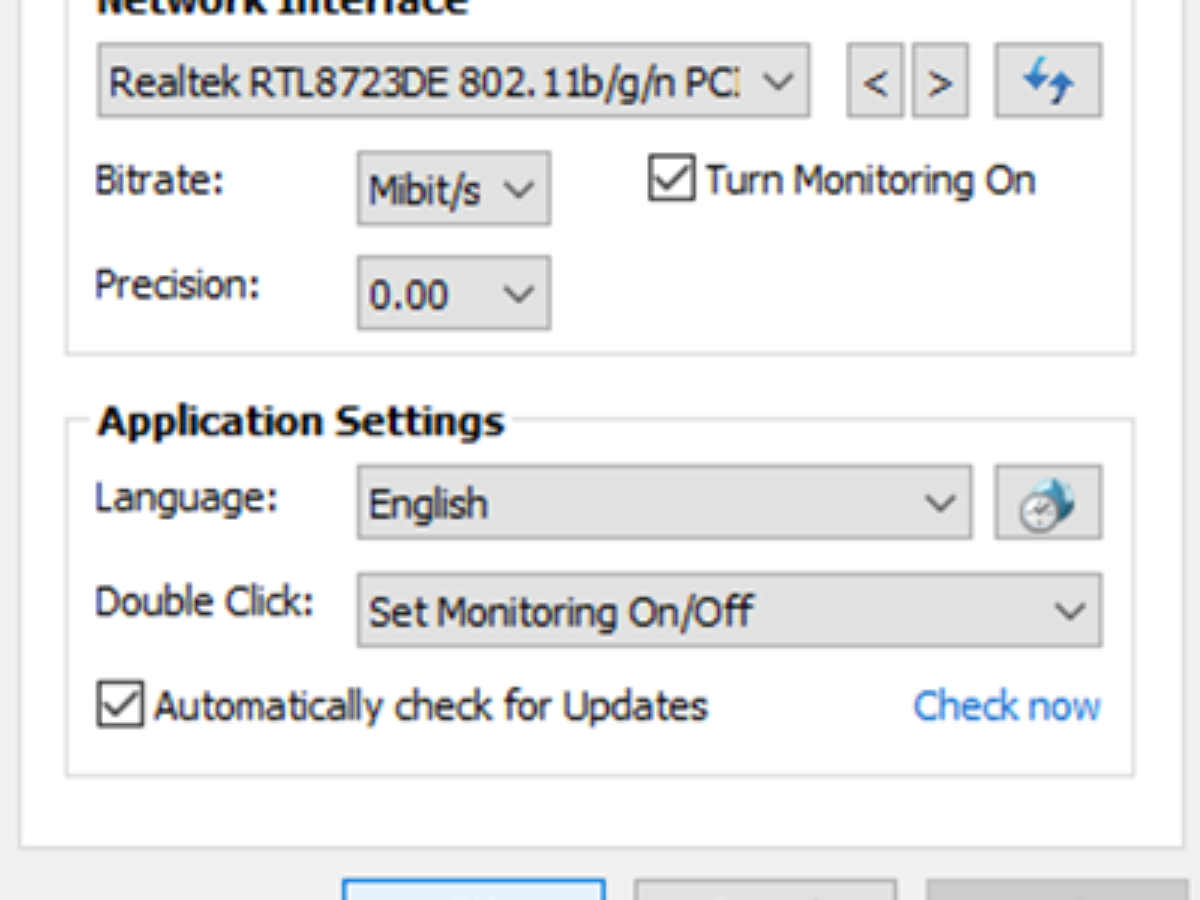Screen dimensions: 1200x900
Task: Toggle the Turn Monitoring On checkbox
Action: 671,179
